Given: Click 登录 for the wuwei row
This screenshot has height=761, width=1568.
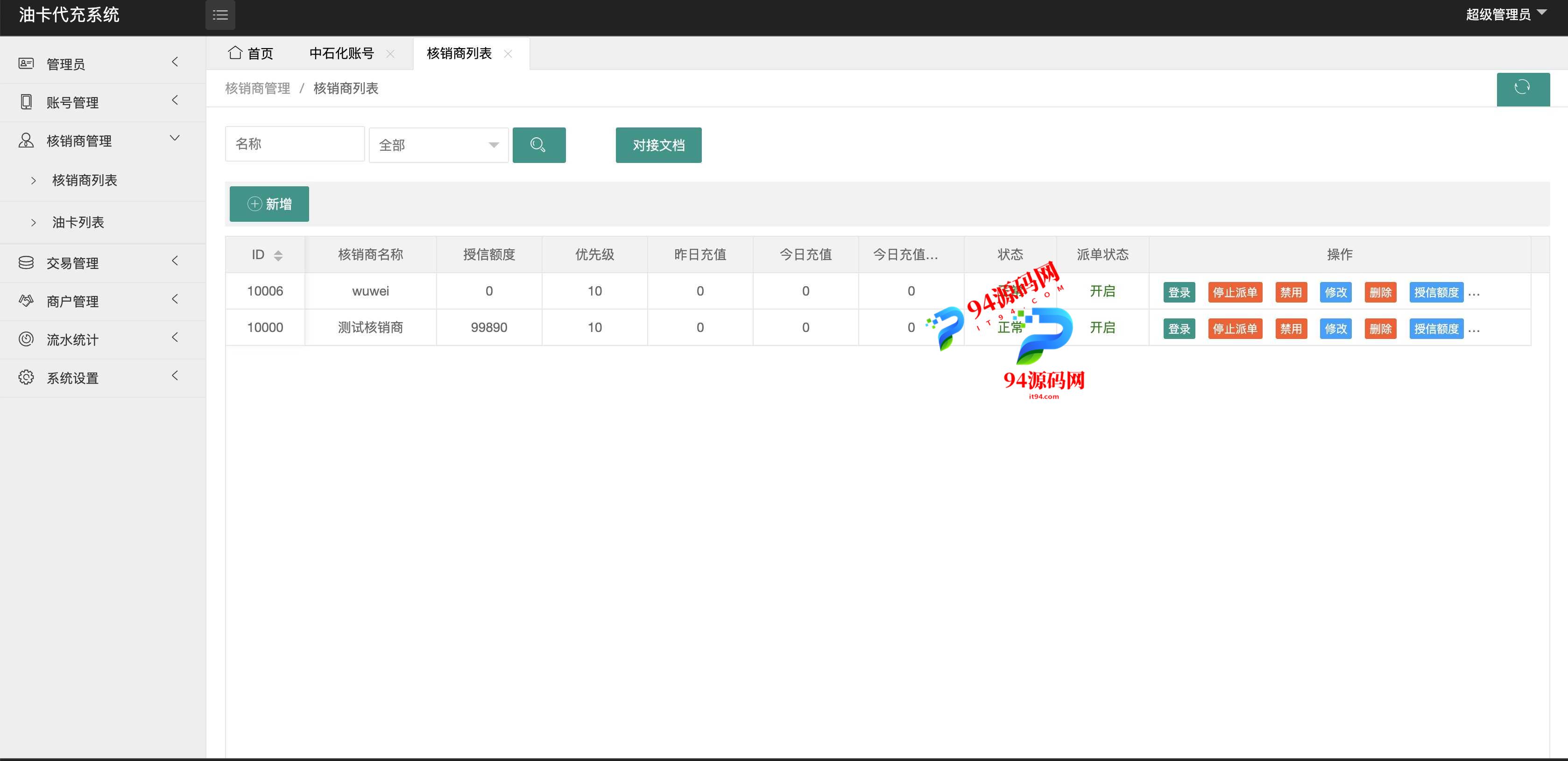Looking at the screenshot, I should pyautogui.click(x=1179, y=292).
